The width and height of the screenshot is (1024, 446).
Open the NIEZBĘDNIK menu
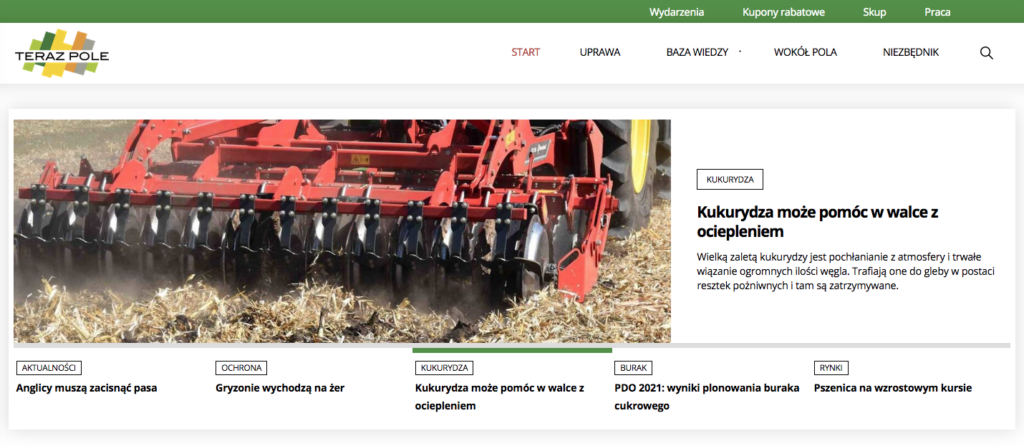pos(911,53)
